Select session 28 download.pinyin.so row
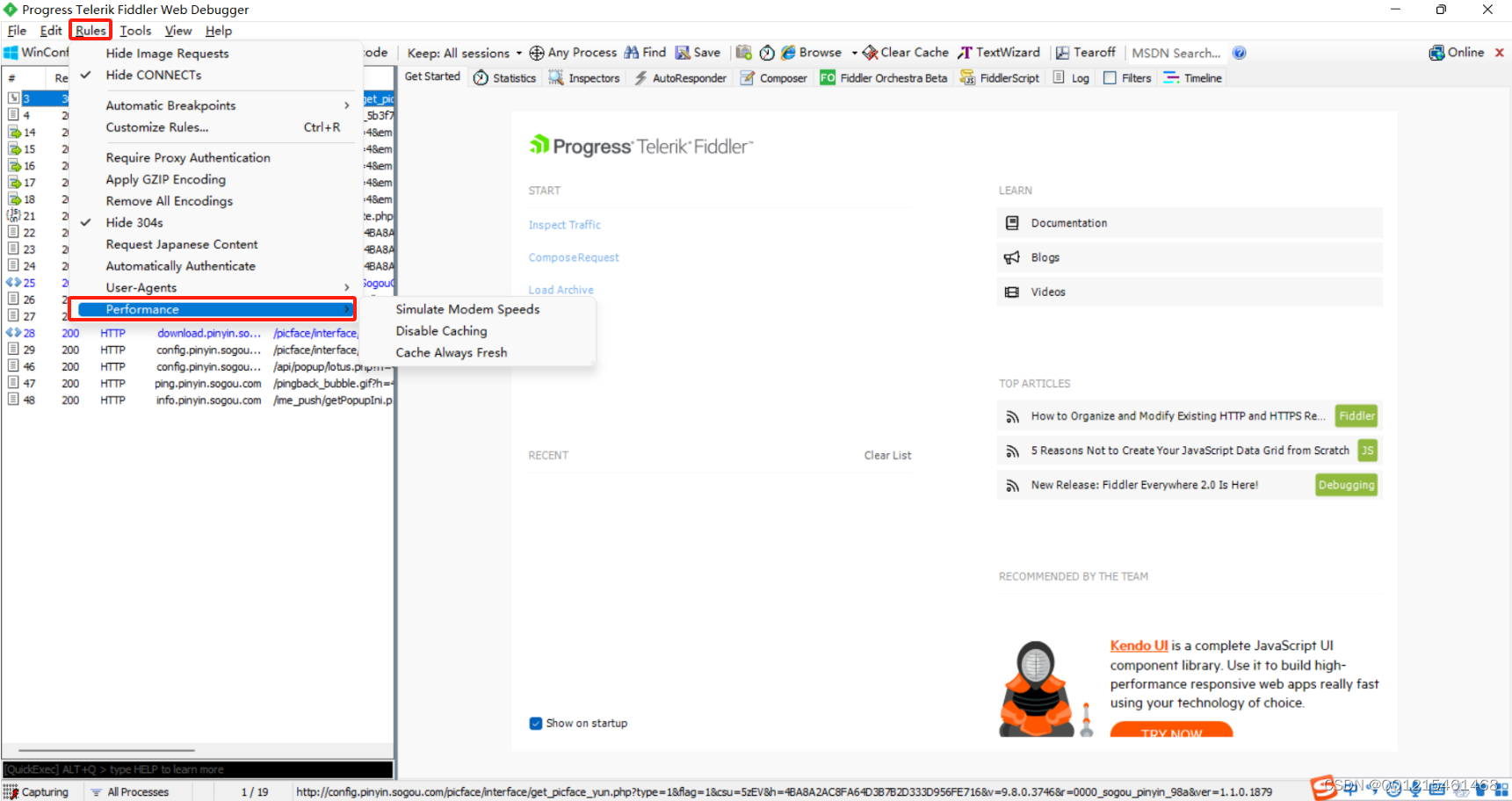The height and width of the screenshot is (801, 1512). tap(198, 334)
